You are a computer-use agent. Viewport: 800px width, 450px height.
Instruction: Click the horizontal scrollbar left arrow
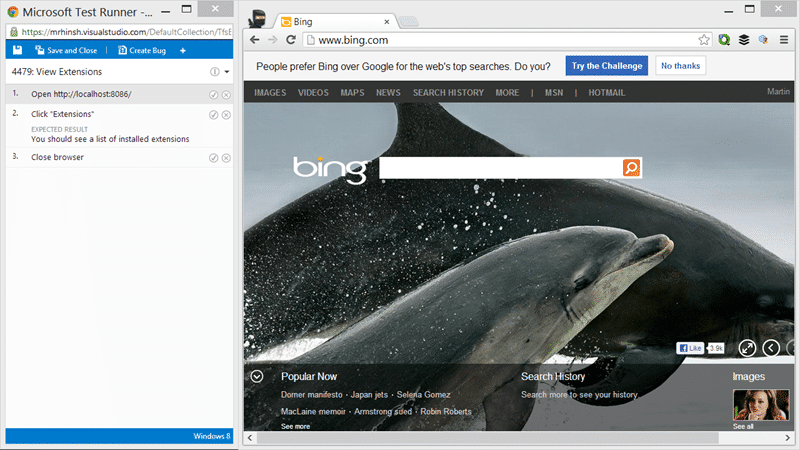tap(250, 438)
